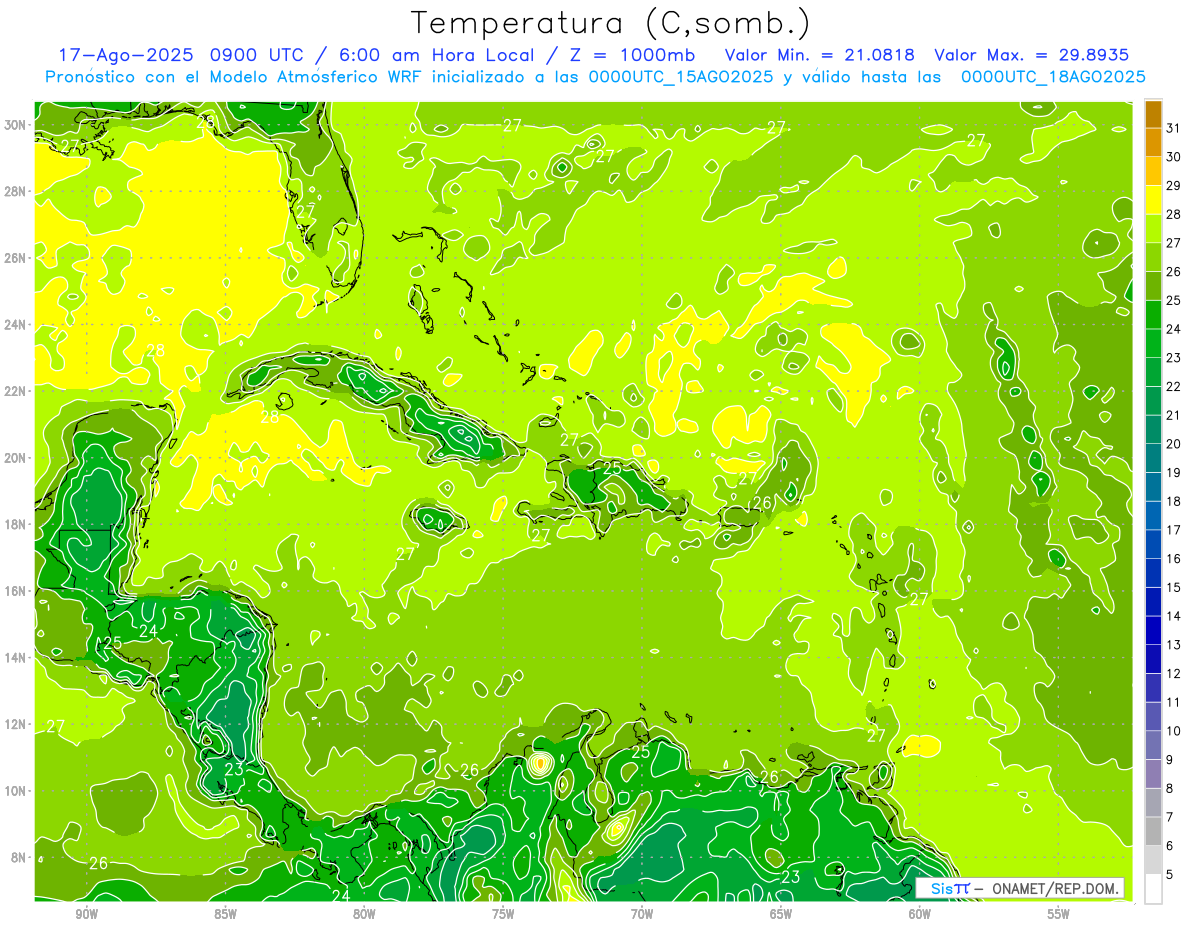Click the legend swatch between 23 and 24
The height and width of the screenshot is (927, 1200).
tap(1153, 343)
